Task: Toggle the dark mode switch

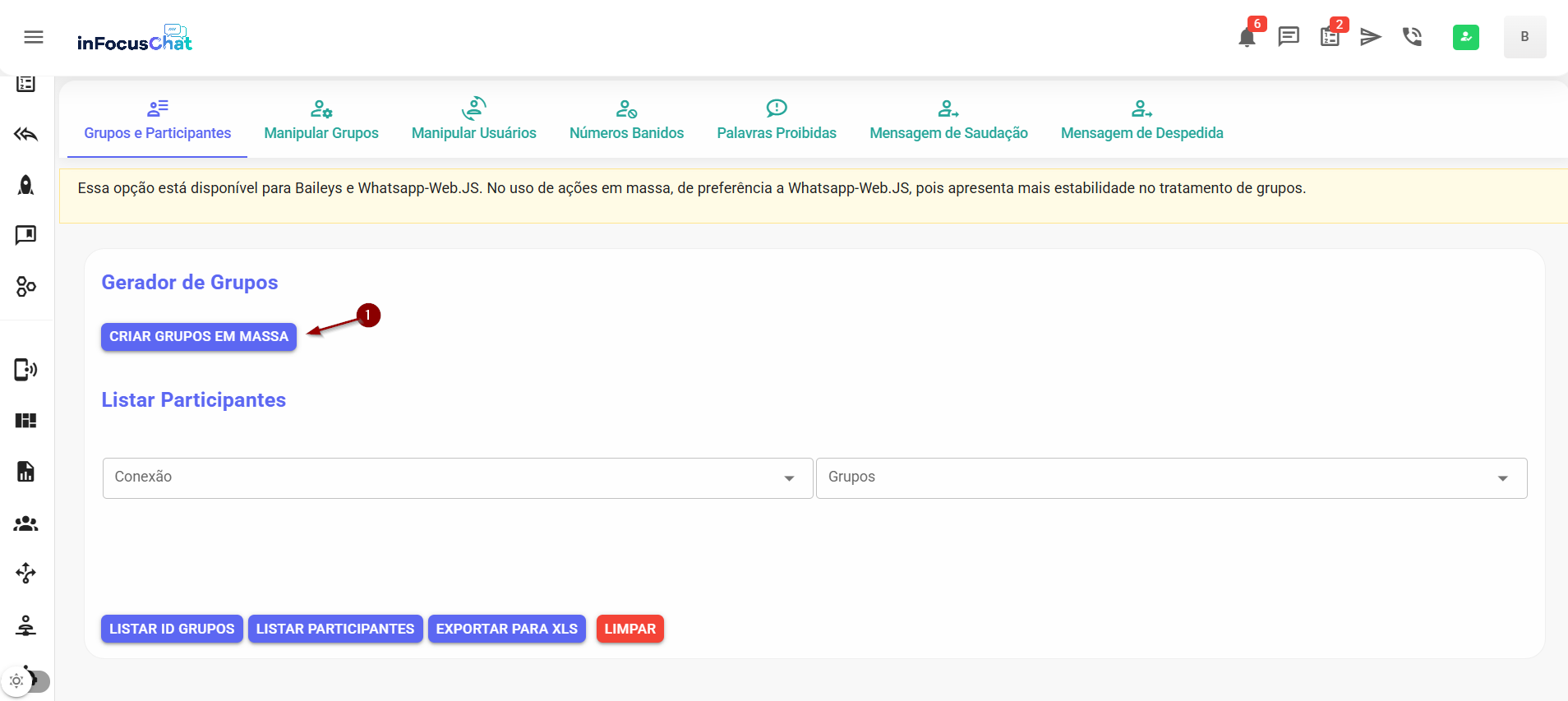Action: click(26, 681)
